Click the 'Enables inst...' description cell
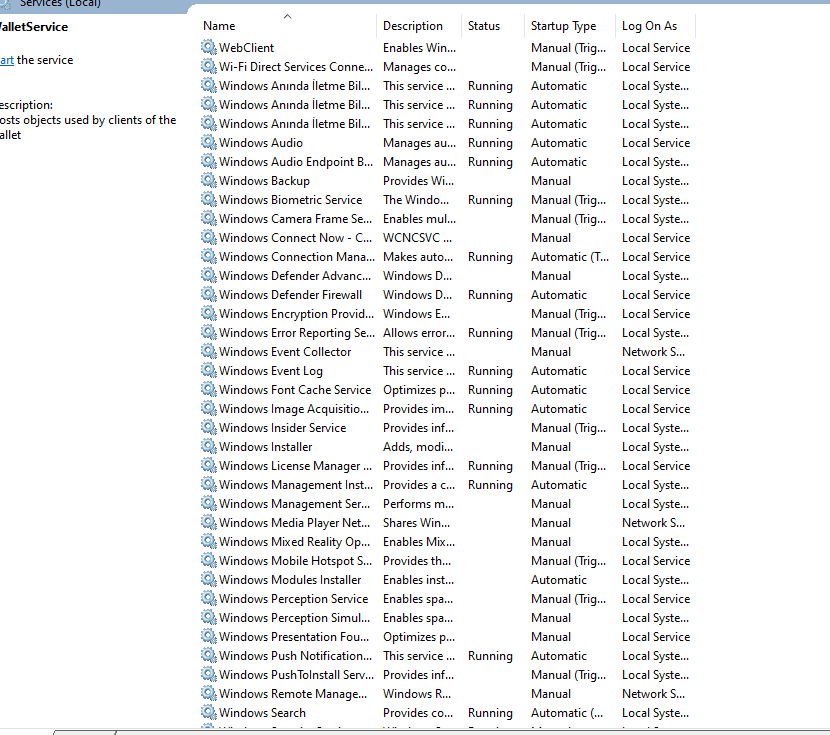The image size is (830, 735). pyautogui.click(x=418, y=580)
